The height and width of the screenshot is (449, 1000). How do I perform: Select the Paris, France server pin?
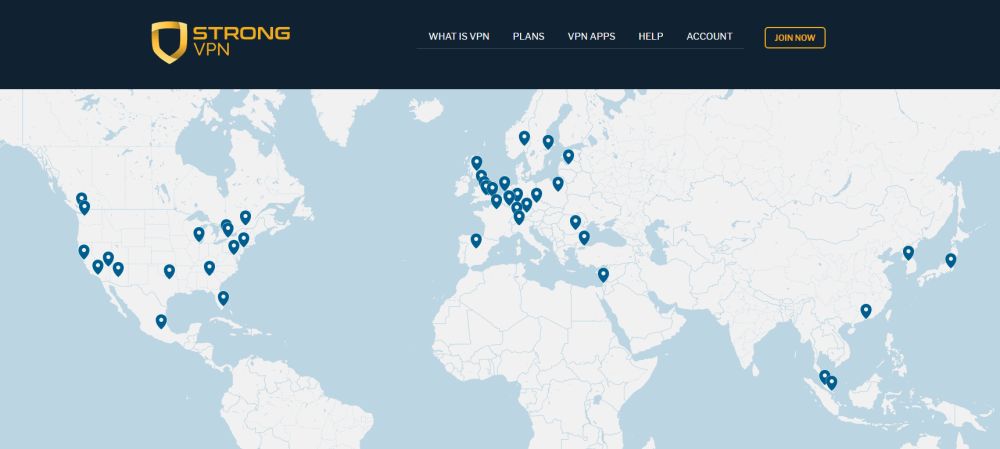[x=496, y=201]
